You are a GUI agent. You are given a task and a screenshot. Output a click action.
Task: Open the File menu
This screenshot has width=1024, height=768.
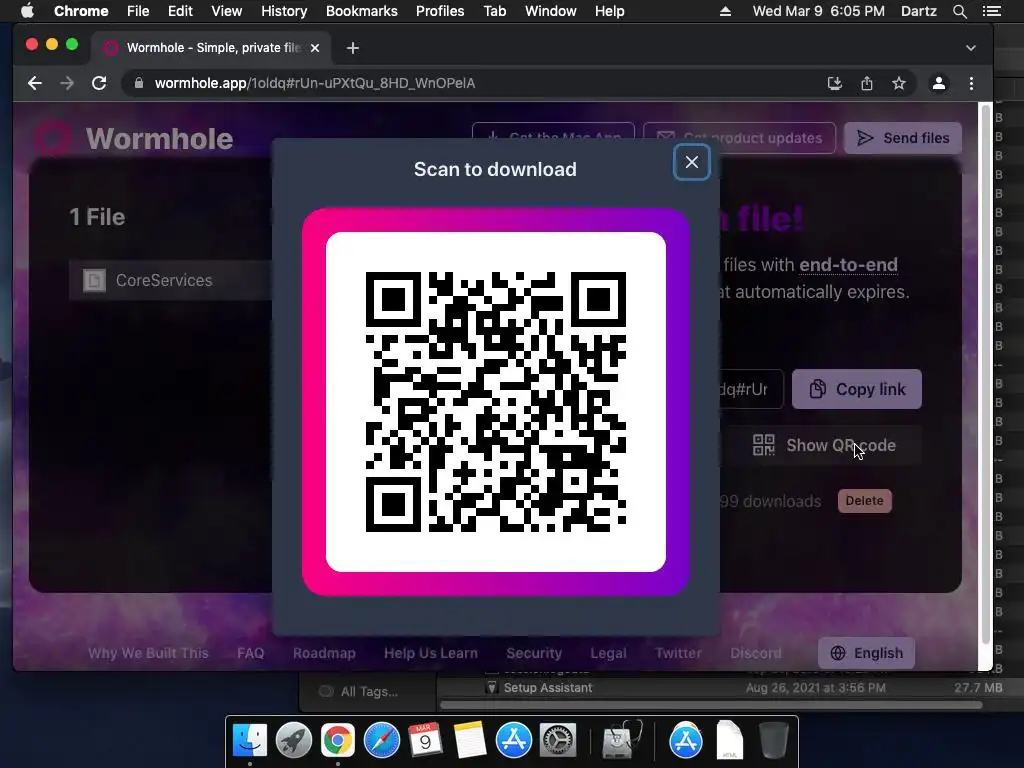click(138, 11)
